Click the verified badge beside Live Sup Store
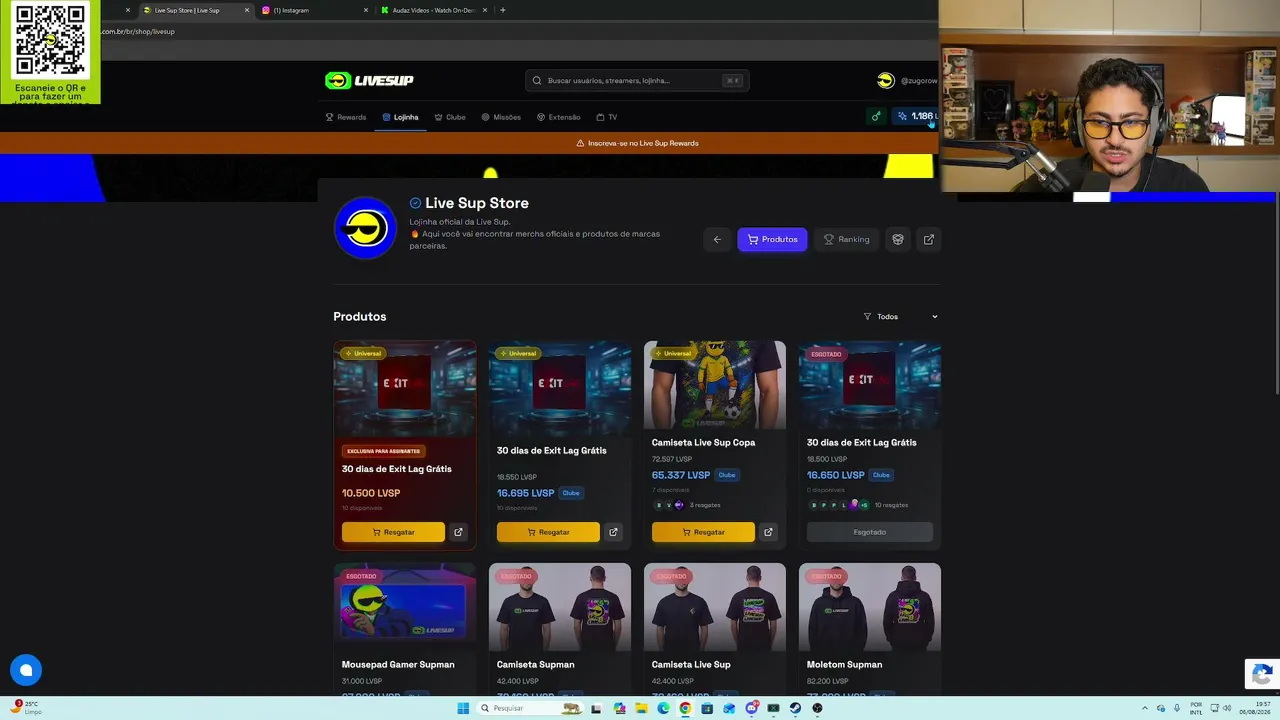 pyautogui.click(x=415, y=203)
